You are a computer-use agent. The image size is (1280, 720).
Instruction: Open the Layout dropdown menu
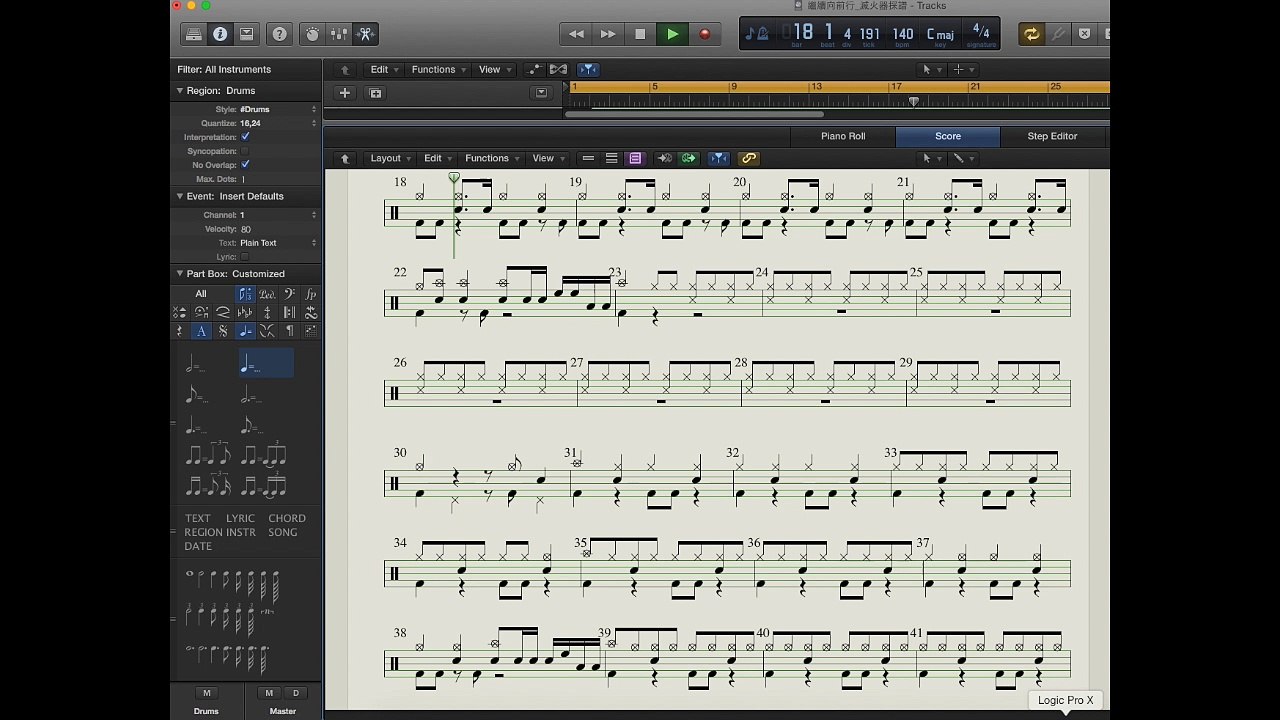(390, 158)
